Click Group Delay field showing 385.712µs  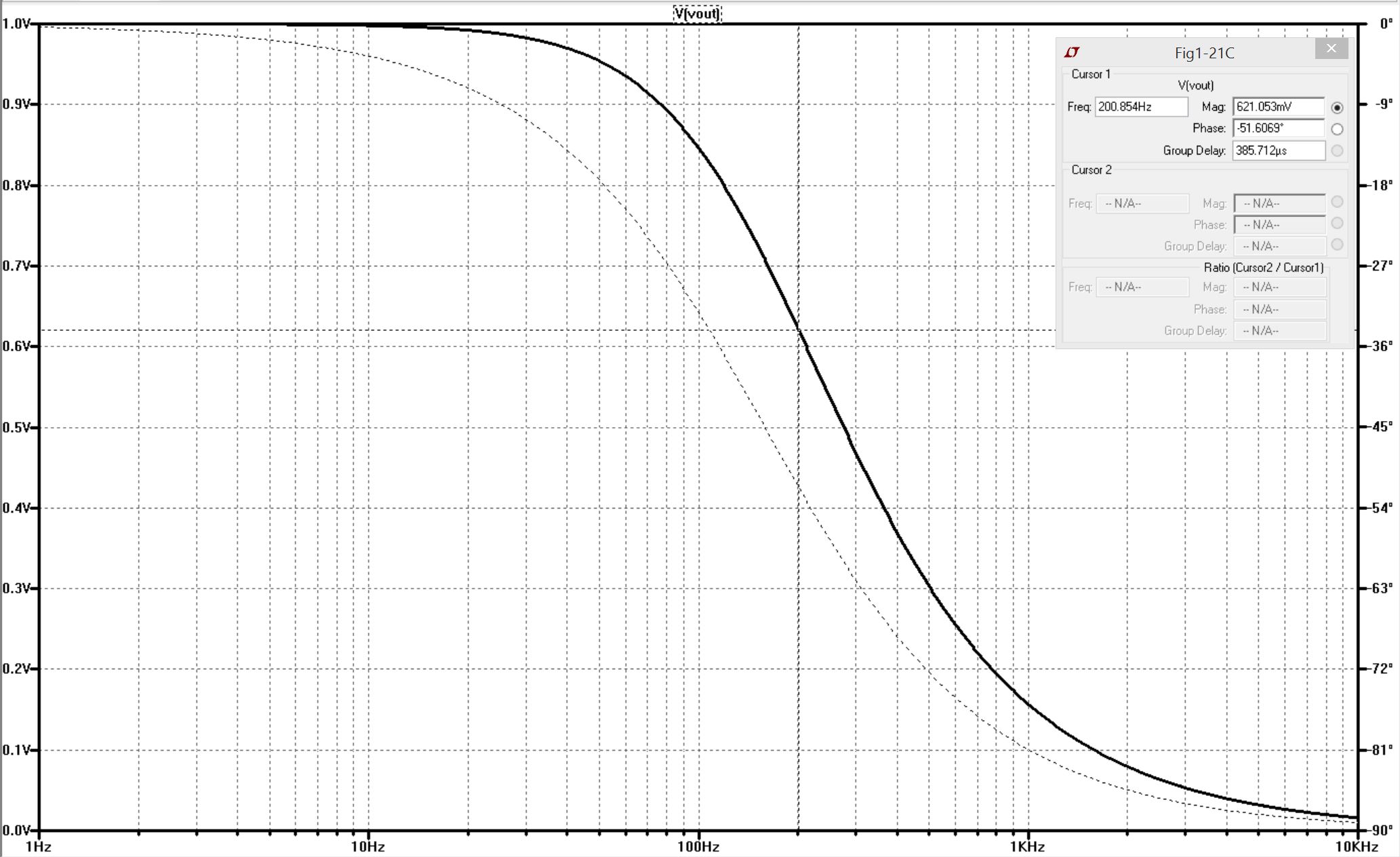pyautogui.click(x=1278, y=151)
